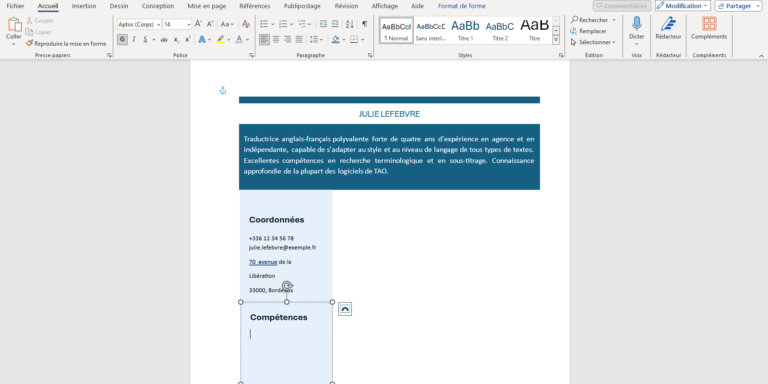Image resolution: width=768 pixels, height=384 pixels.
Task: Expand the Rechercher dropdown arrow
Action: coord(614,20)
